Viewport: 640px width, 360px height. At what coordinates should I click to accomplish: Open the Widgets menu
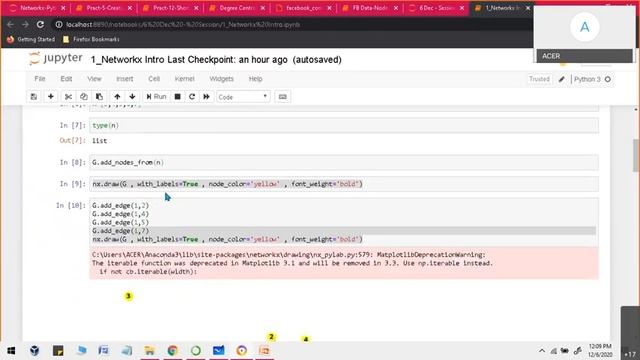pyautogui.click(x=221, y=79)
